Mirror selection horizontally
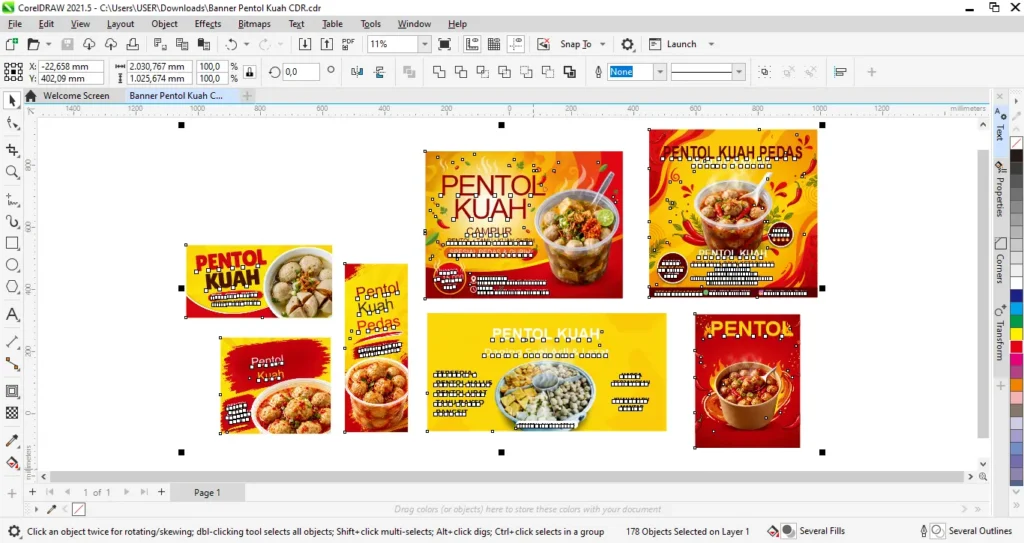Viewport: 1024px width, 543px height. 357,72
